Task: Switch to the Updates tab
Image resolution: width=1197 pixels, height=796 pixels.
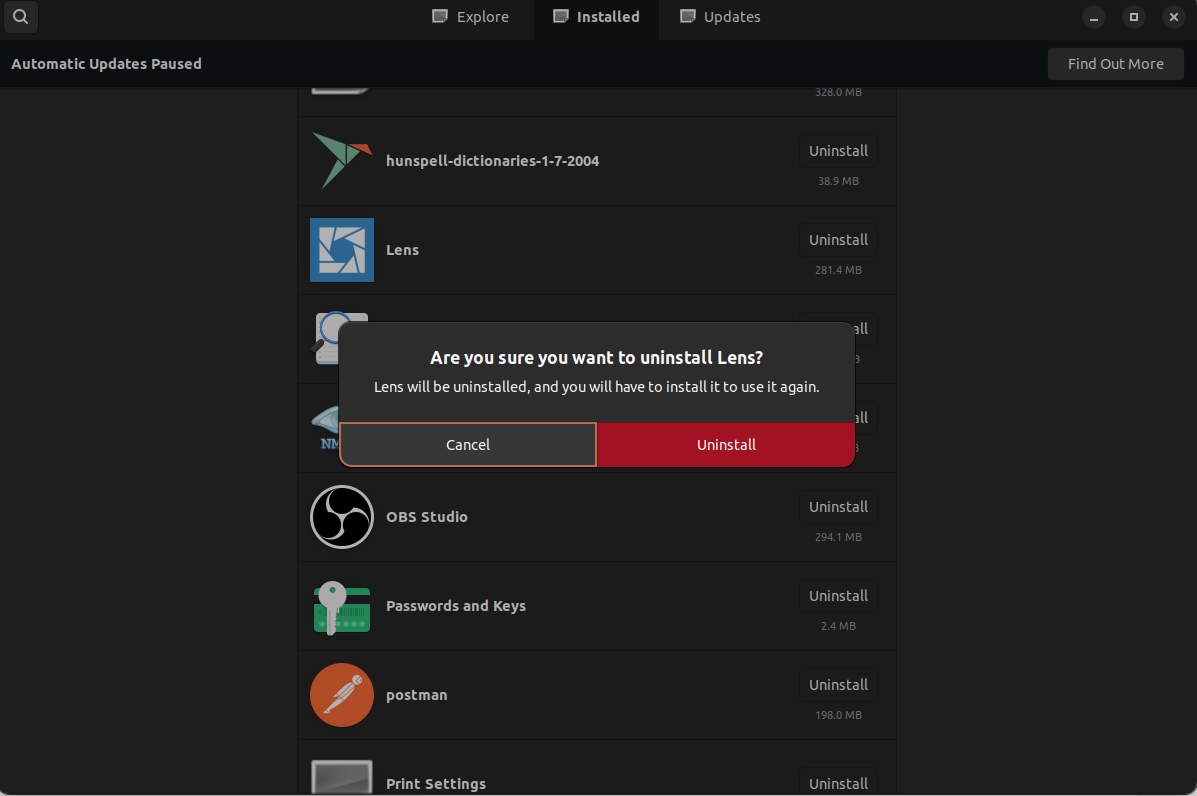Action: [x=720, y=17]
